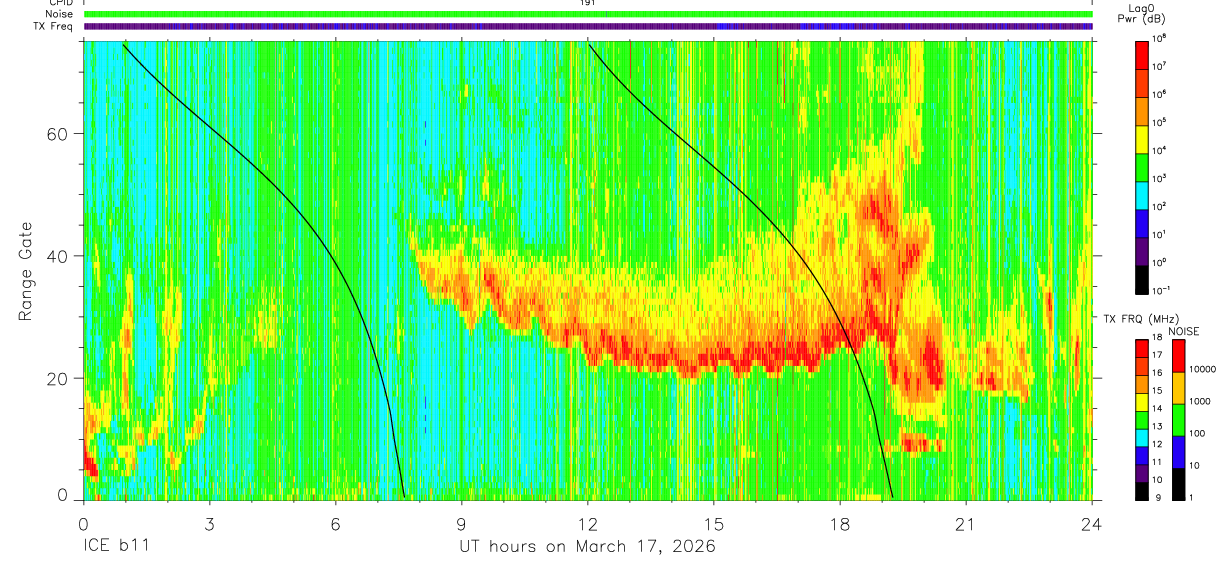Click the red segment of Lag0 Pwr color bar
This screenshot has width=1228, height=567.
point(1142,54)
